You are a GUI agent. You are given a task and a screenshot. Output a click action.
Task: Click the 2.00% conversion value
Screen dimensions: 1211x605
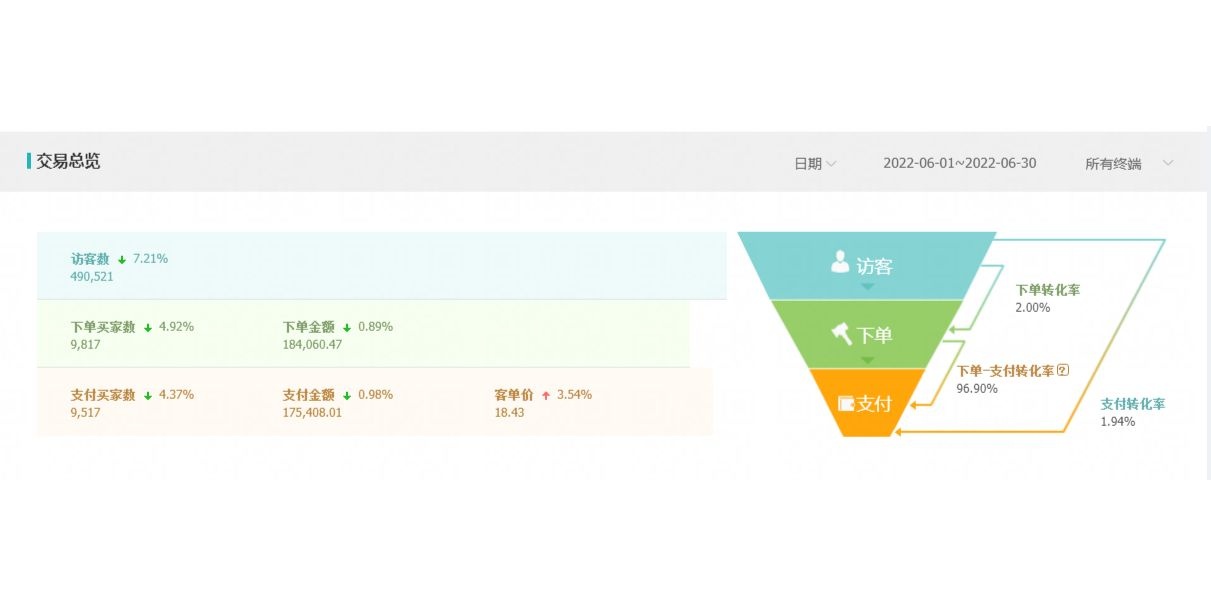point(1033,308)
